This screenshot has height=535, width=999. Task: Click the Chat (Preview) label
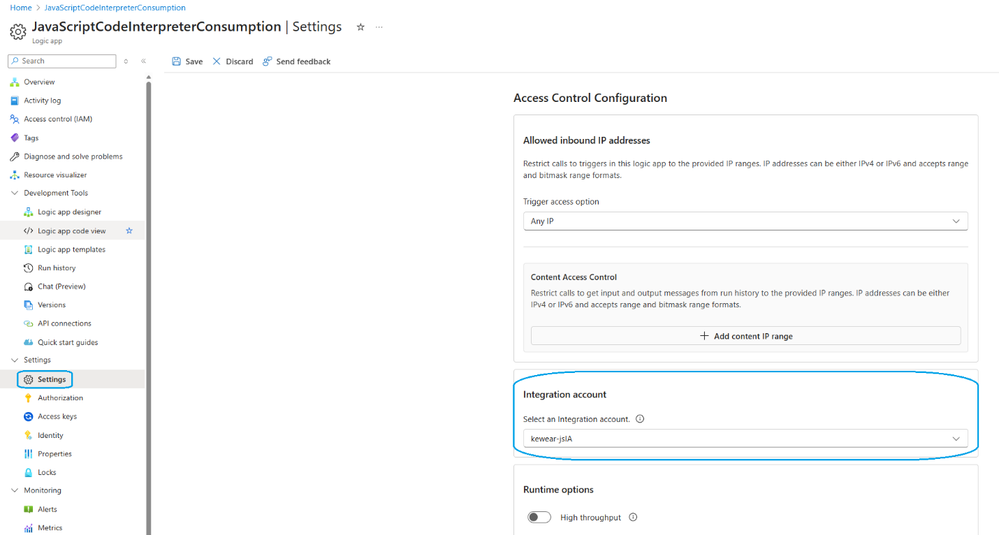(62, 287)
